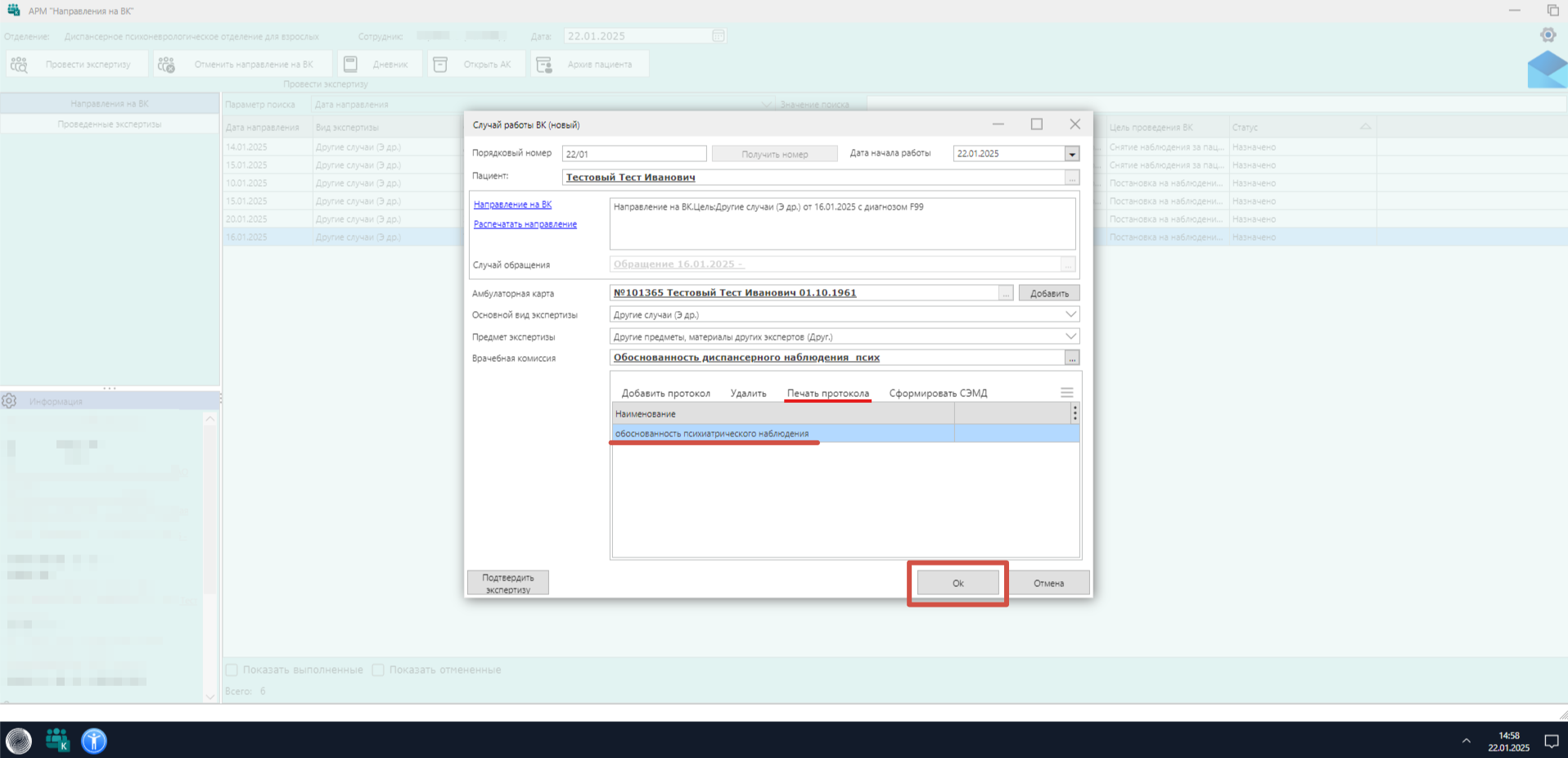The image size is (1568, 758).
Task: Click the Информация panel scrollbar down arrow
Action: tap(210, 697)
